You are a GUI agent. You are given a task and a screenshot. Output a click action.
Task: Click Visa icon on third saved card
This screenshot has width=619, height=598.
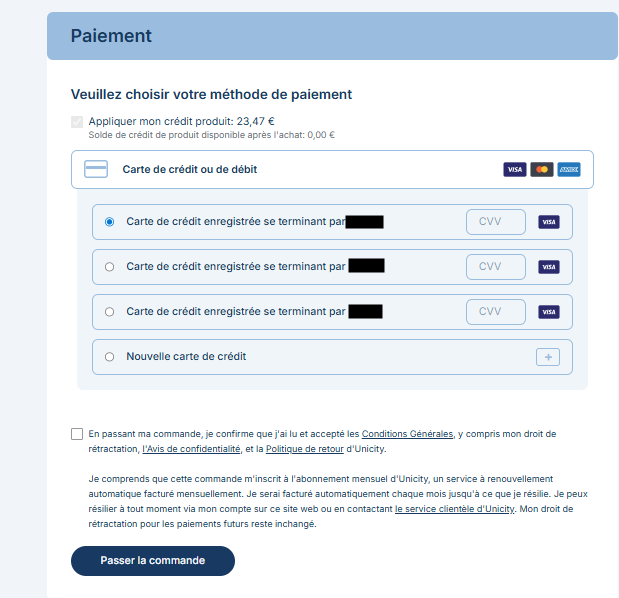[x=548, y=312]
